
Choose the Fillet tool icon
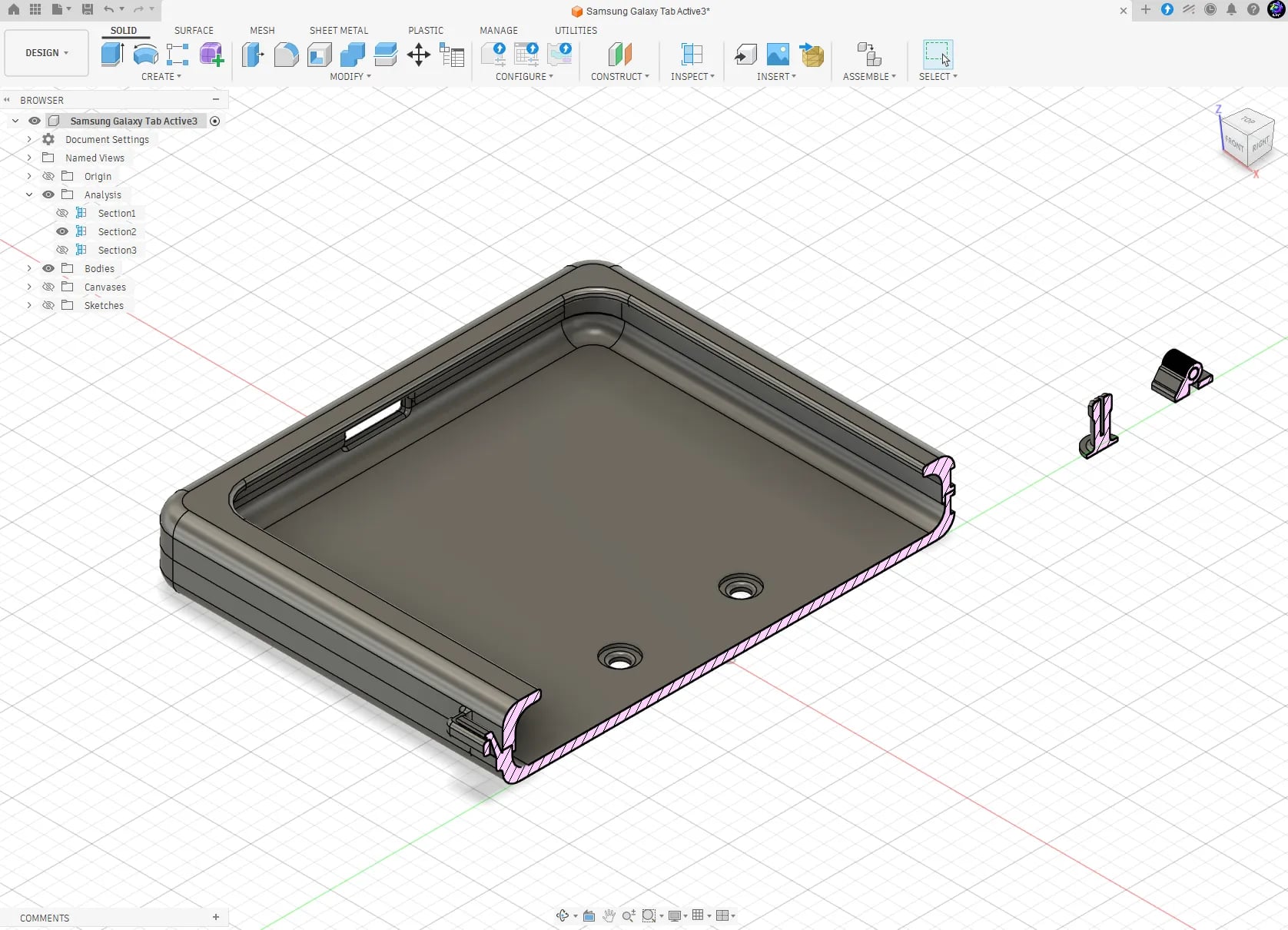[287, 55]
